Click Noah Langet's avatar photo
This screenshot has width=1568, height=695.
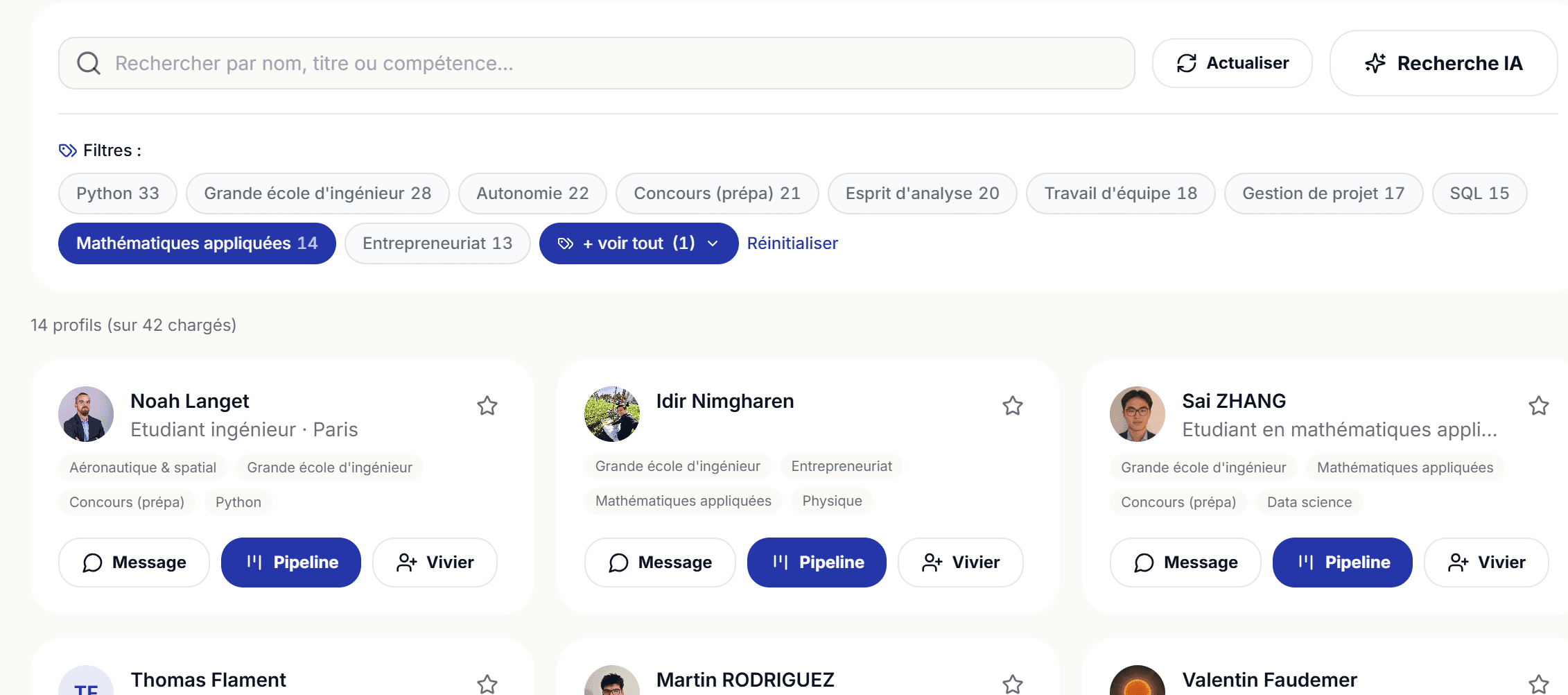[x=86, y=414]
